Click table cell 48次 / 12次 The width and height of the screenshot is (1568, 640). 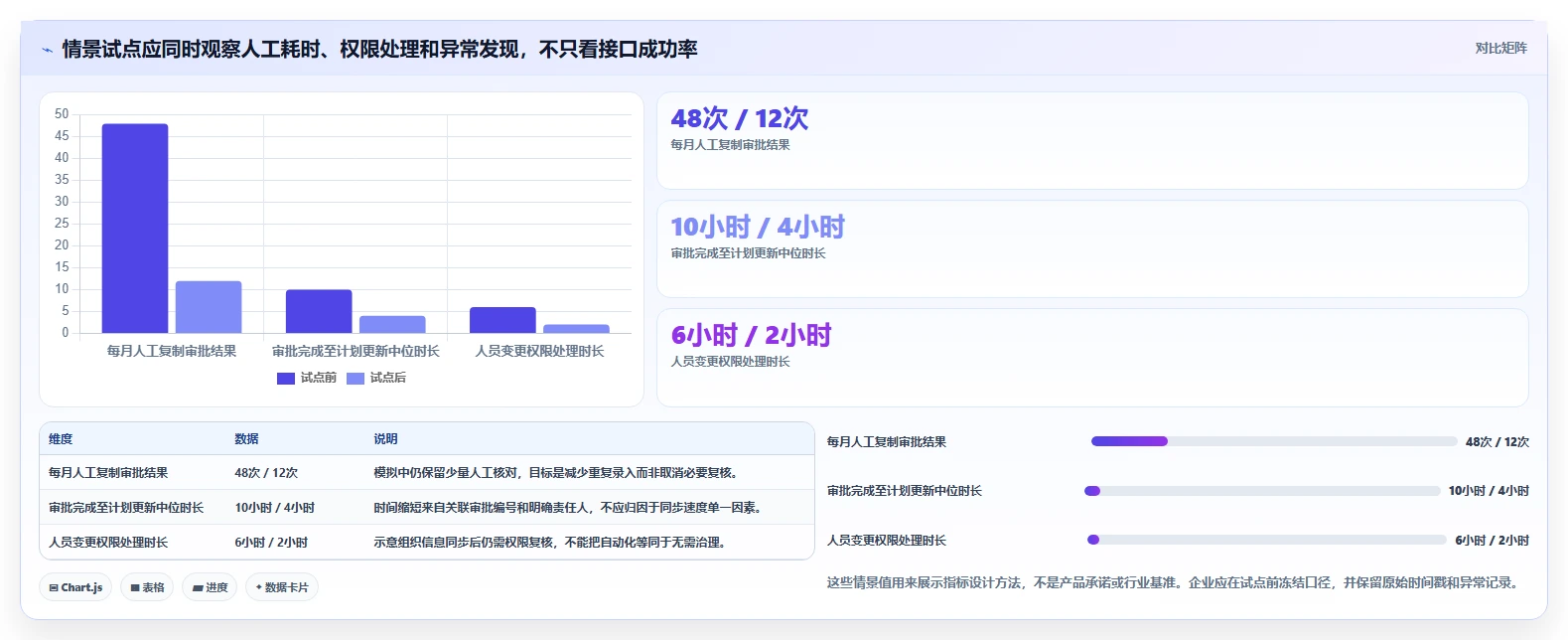tap(266, 473)
